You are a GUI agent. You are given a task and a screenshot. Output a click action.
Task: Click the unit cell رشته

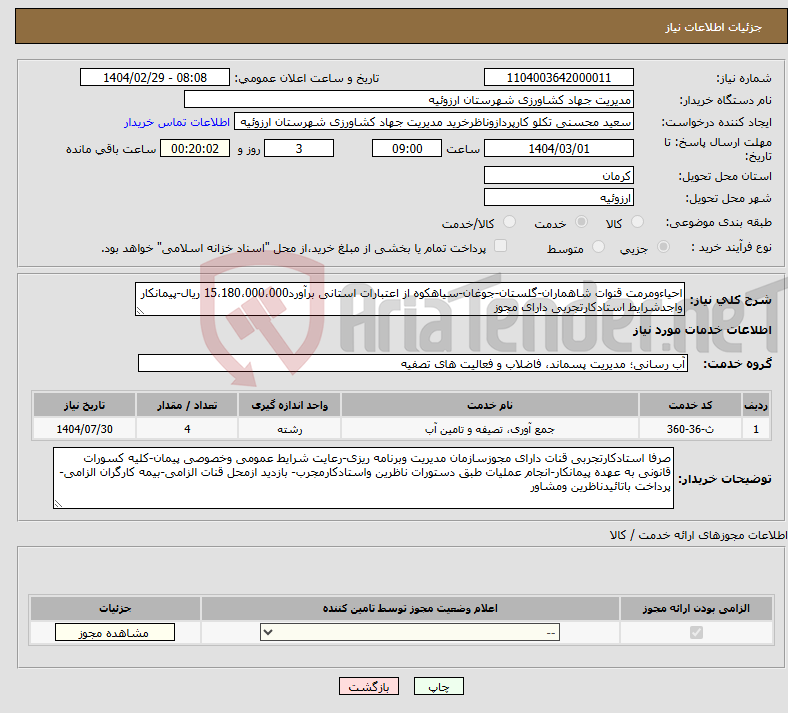pyautogui.click(x=289, y=429)
